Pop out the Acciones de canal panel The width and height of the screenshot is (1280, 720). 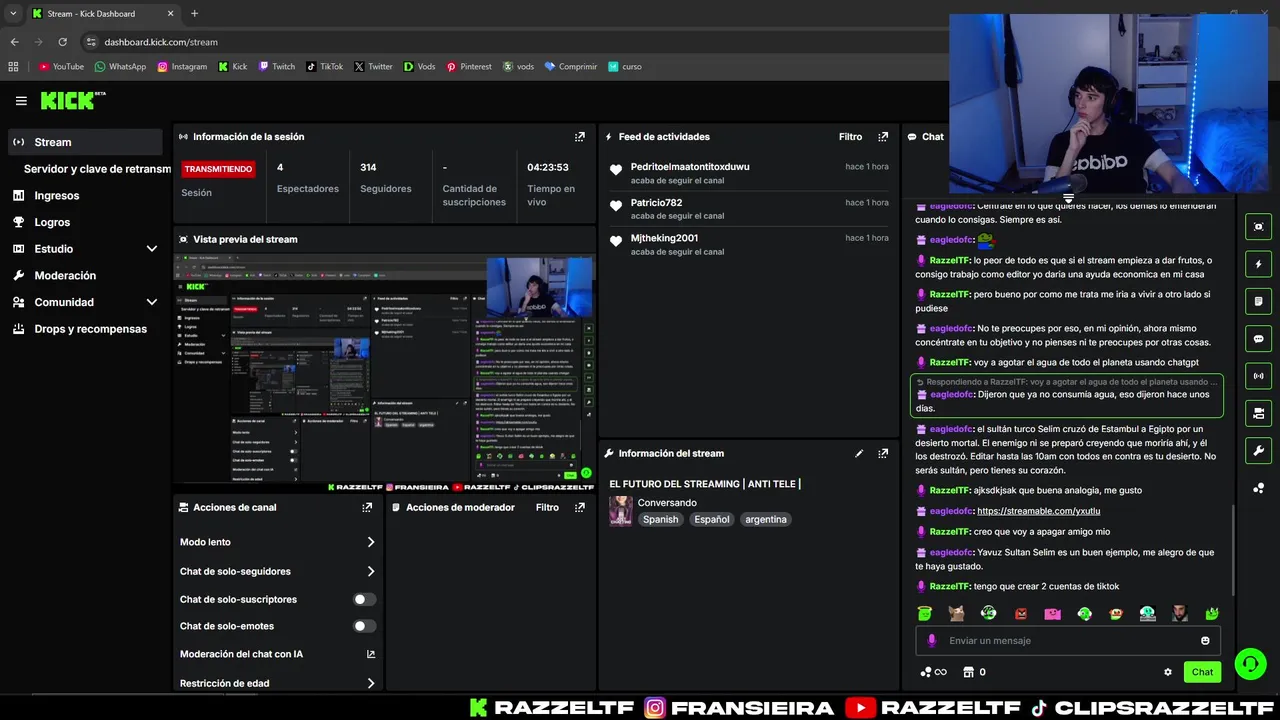(367, 508)
